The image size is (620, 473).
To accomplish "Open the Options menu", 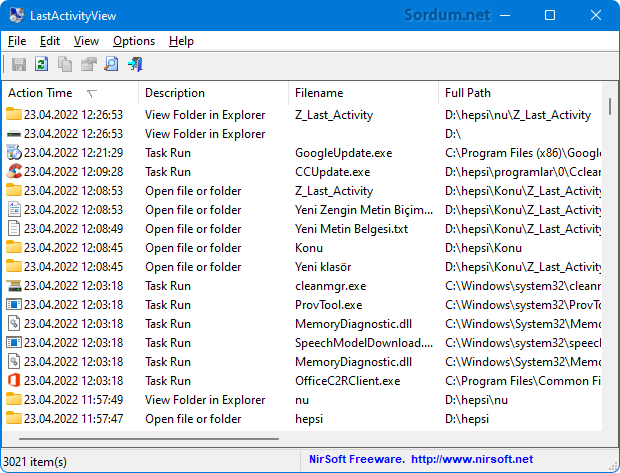I will (x=134, y=41).
